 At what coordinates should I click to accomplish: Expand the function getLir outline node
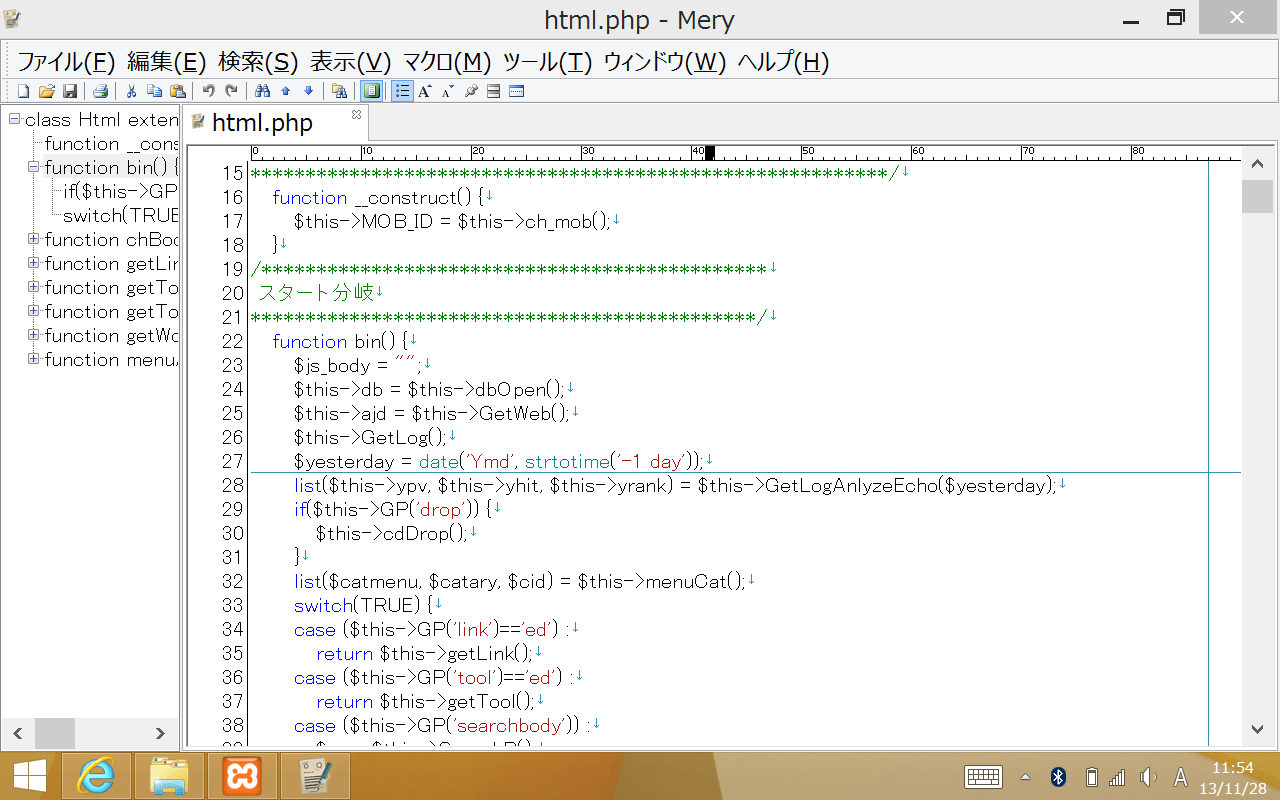(x=33, y=263)
